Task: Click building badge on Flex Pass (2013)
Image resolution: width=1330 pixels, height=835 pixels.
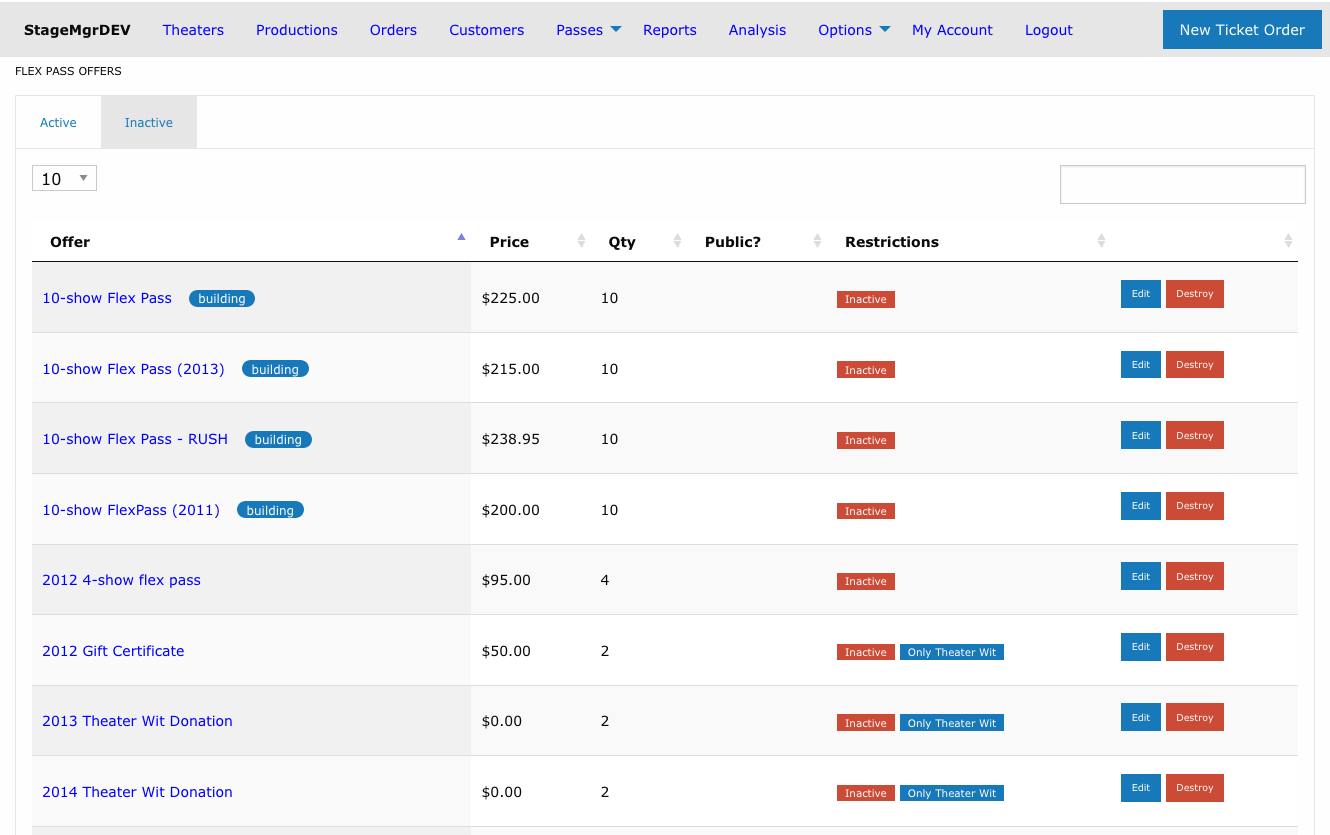Action: 275,369
